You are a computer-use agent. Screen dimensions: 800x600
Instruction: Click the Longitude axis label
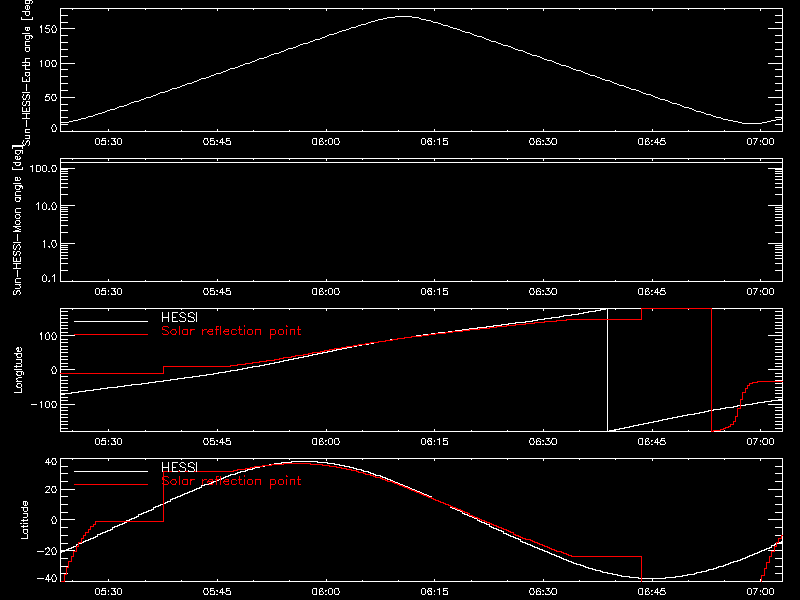[18, 370]
